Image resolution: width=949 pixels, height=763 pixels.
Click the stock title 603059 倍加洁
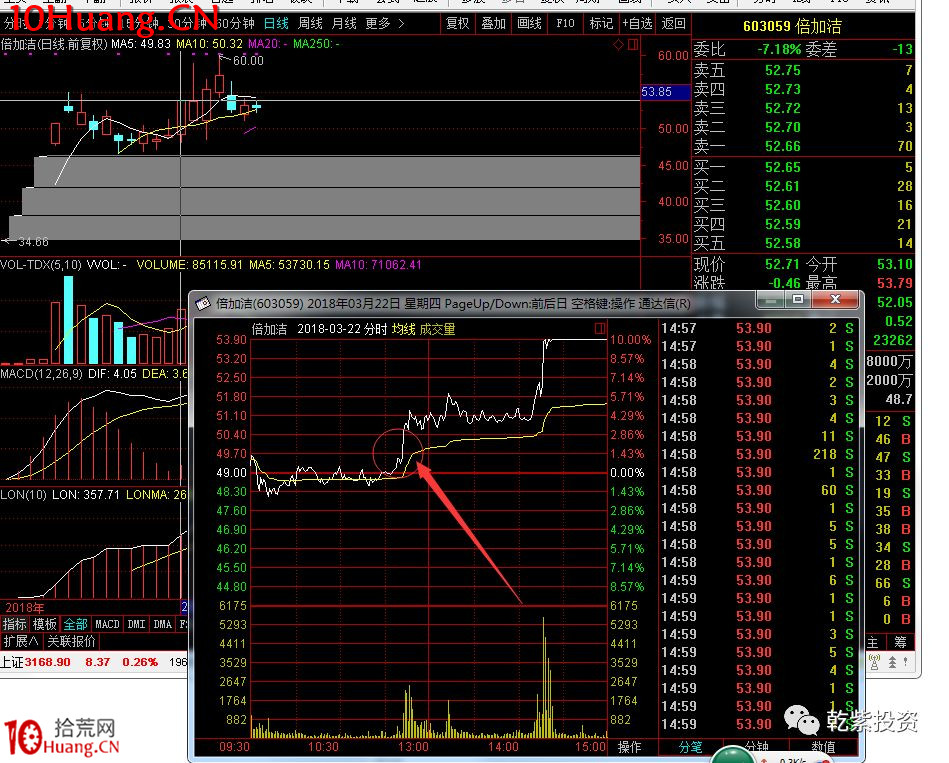(792, 27)
